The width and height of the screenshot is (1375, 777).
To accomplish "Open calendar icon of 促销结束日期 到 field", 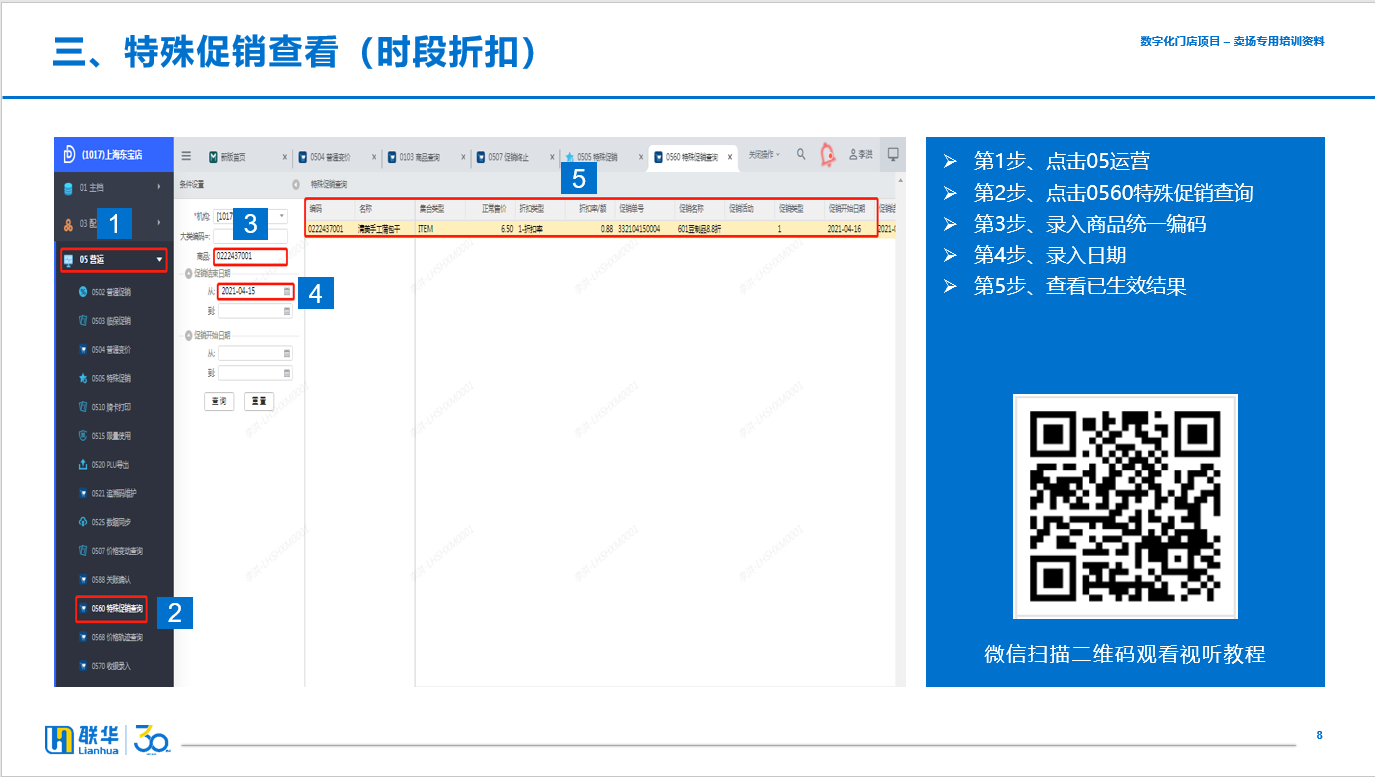I will tap(287, 311).
